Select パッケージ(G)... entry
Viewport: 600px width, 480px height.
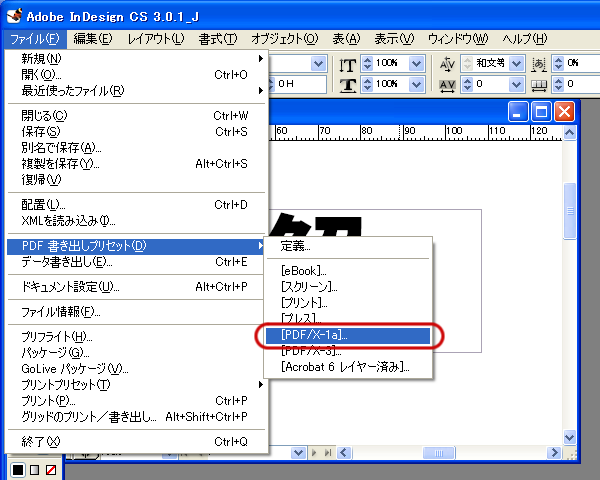pyautogui.click(x=136, y=353)
